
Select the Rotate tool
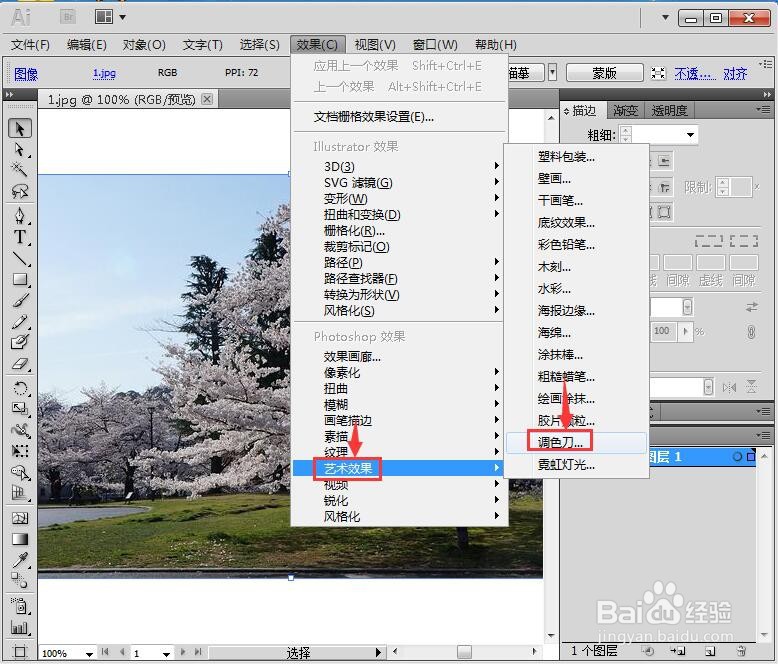[x=20, y=388]
